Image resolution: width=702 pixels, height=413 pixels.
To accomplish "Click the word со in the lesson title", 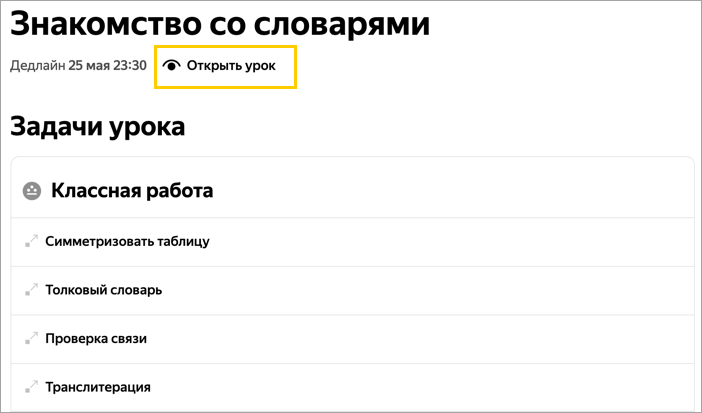I will point(227,23).
